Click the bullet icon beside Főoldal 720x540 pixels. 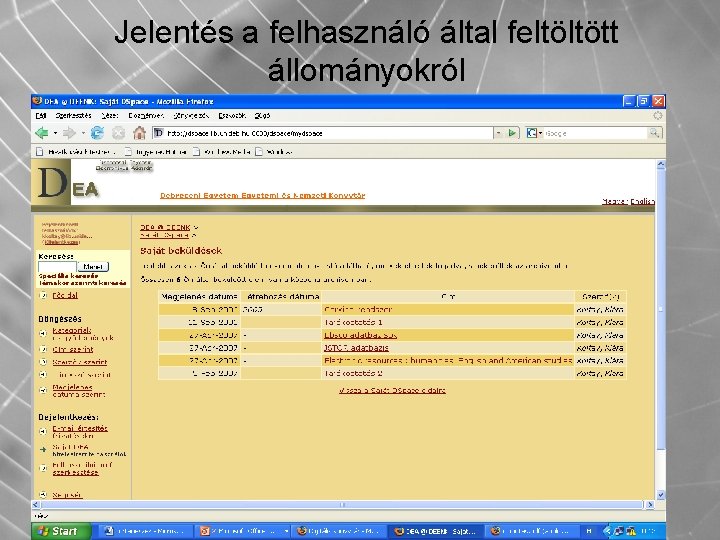(44, 295)
